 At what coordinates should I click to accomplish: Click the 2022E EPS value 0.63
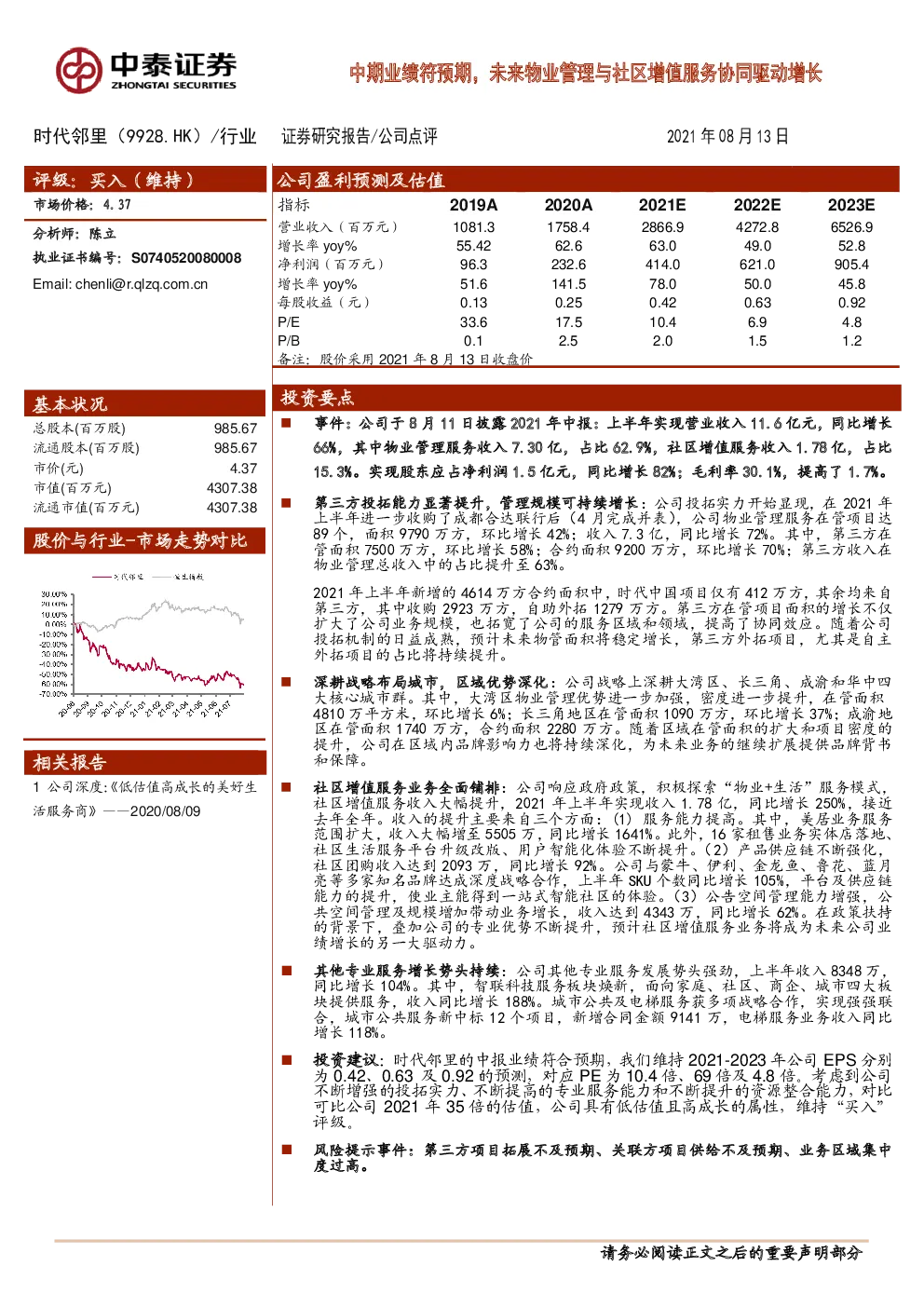pyautogui.click(x=757, y=303)
